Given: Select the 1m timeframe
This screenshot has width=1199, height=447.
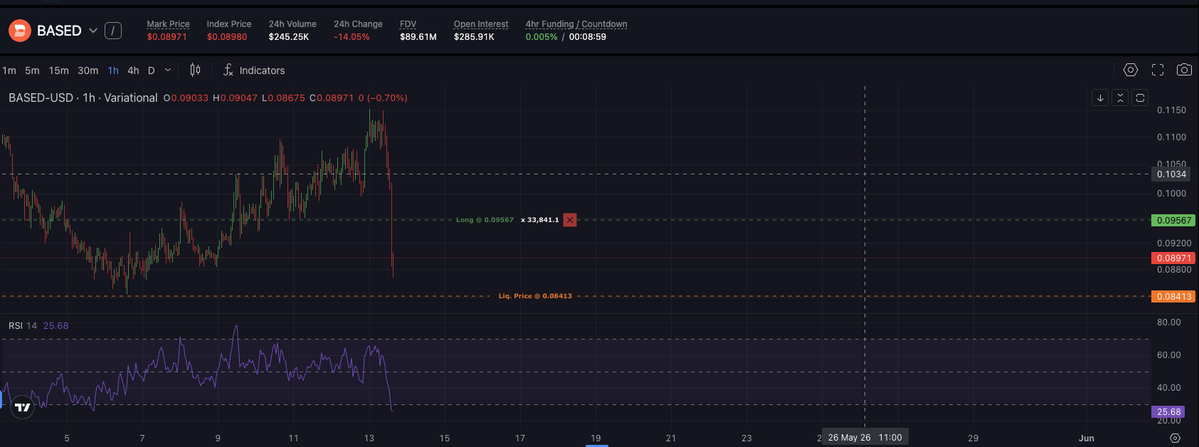Looking at the screenshot, I should pyautogui.click(x=9, y=70).
